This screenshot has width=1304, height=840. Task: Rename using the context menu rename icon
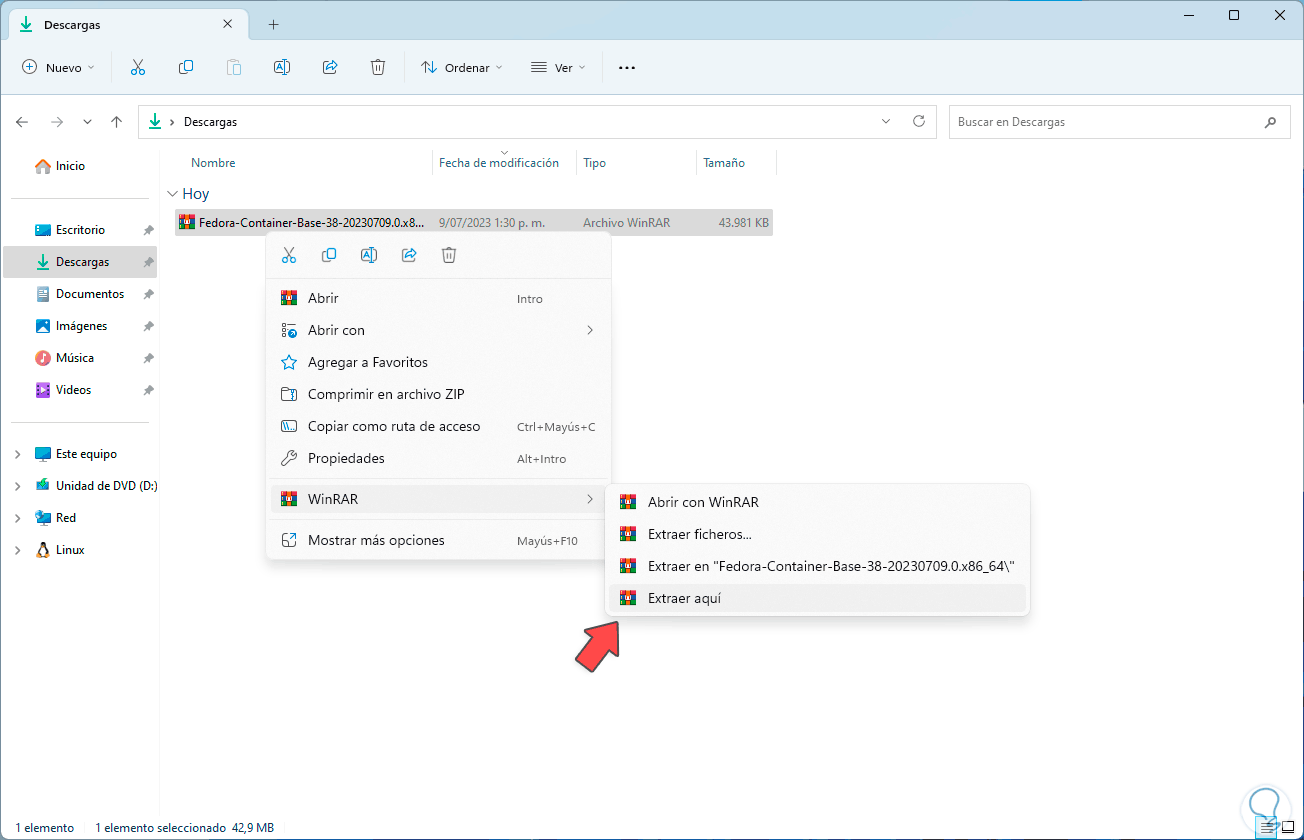click(x=369, y=255)
